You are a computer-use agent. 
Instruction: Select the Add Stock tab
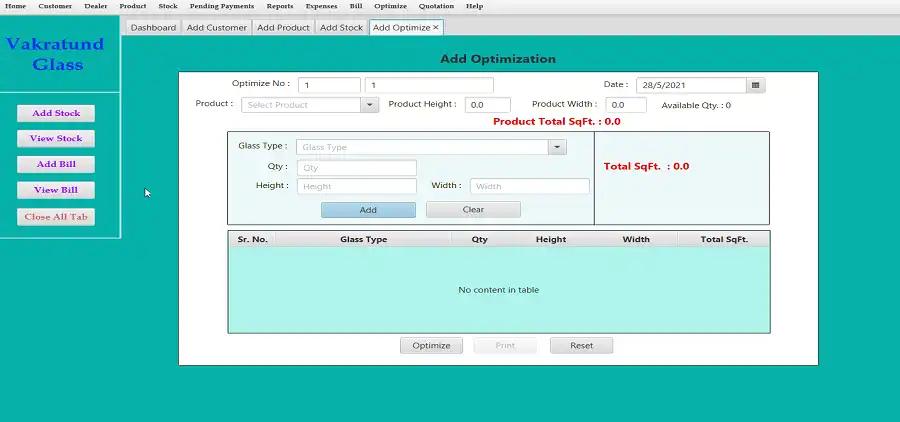tap(341, 28)
